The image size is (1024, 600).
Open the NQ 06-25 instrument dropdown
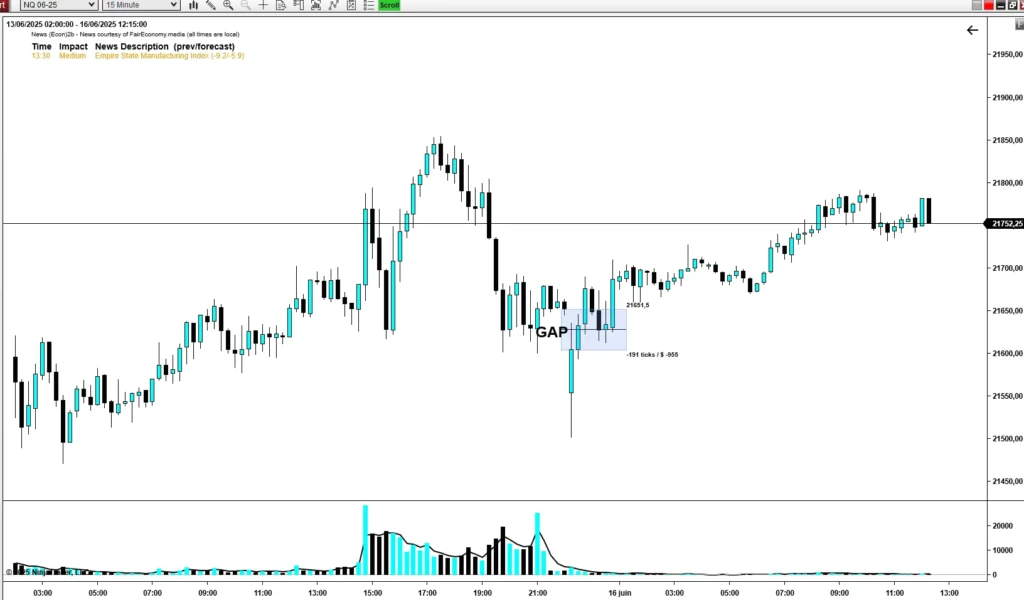click(x=59, y=5)
